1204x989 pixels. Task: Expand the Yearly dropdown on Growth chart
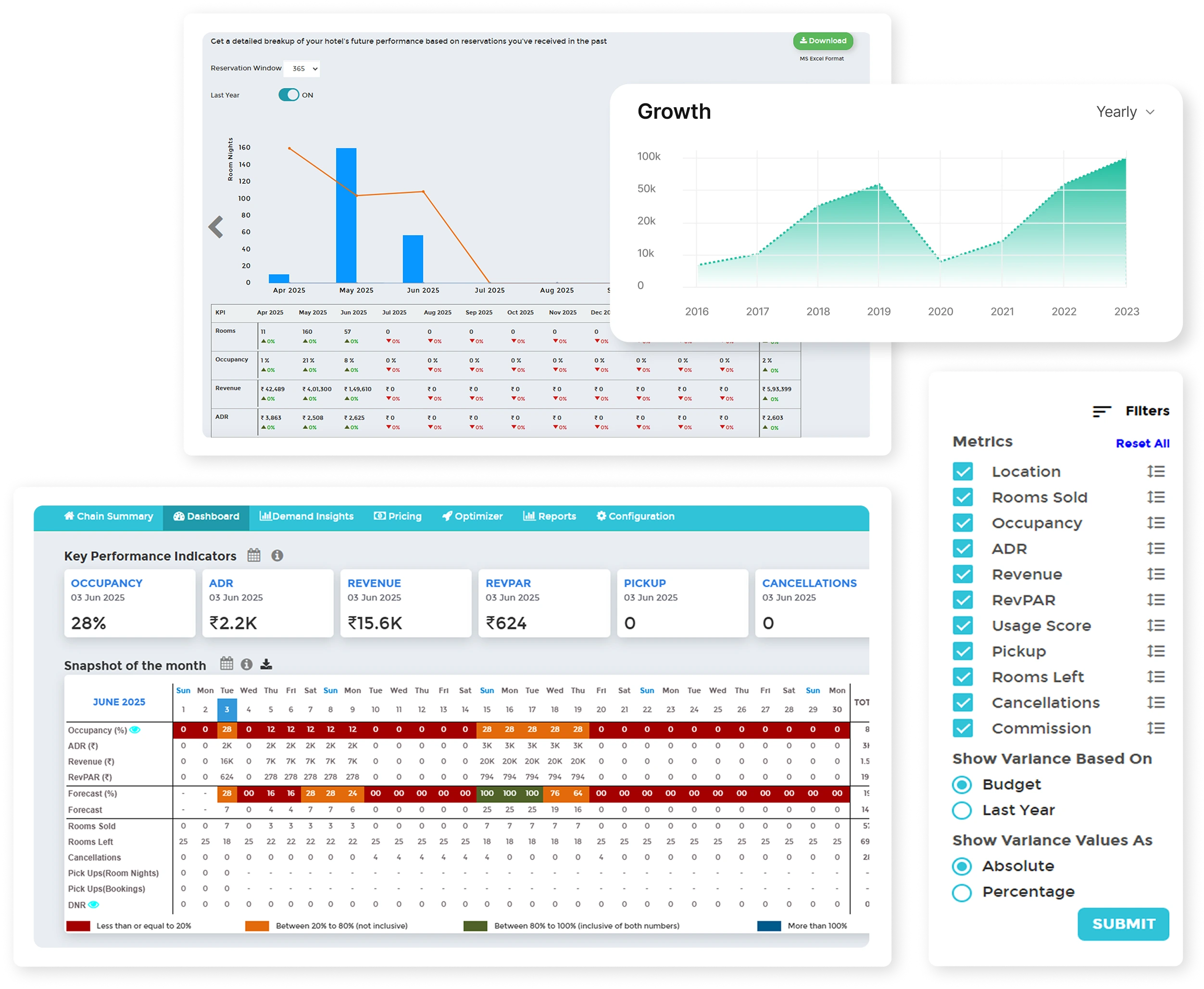pos(1125,112)
